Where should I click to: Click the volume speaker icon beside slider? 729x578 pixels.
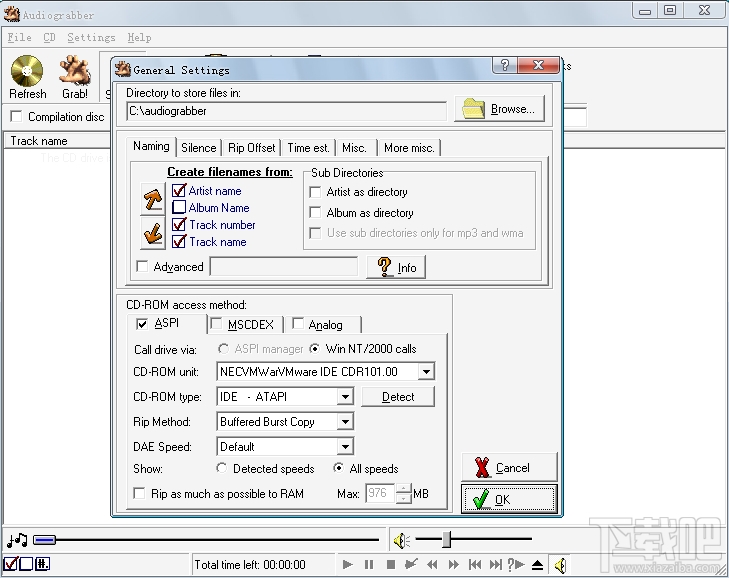tap(401, 540)
